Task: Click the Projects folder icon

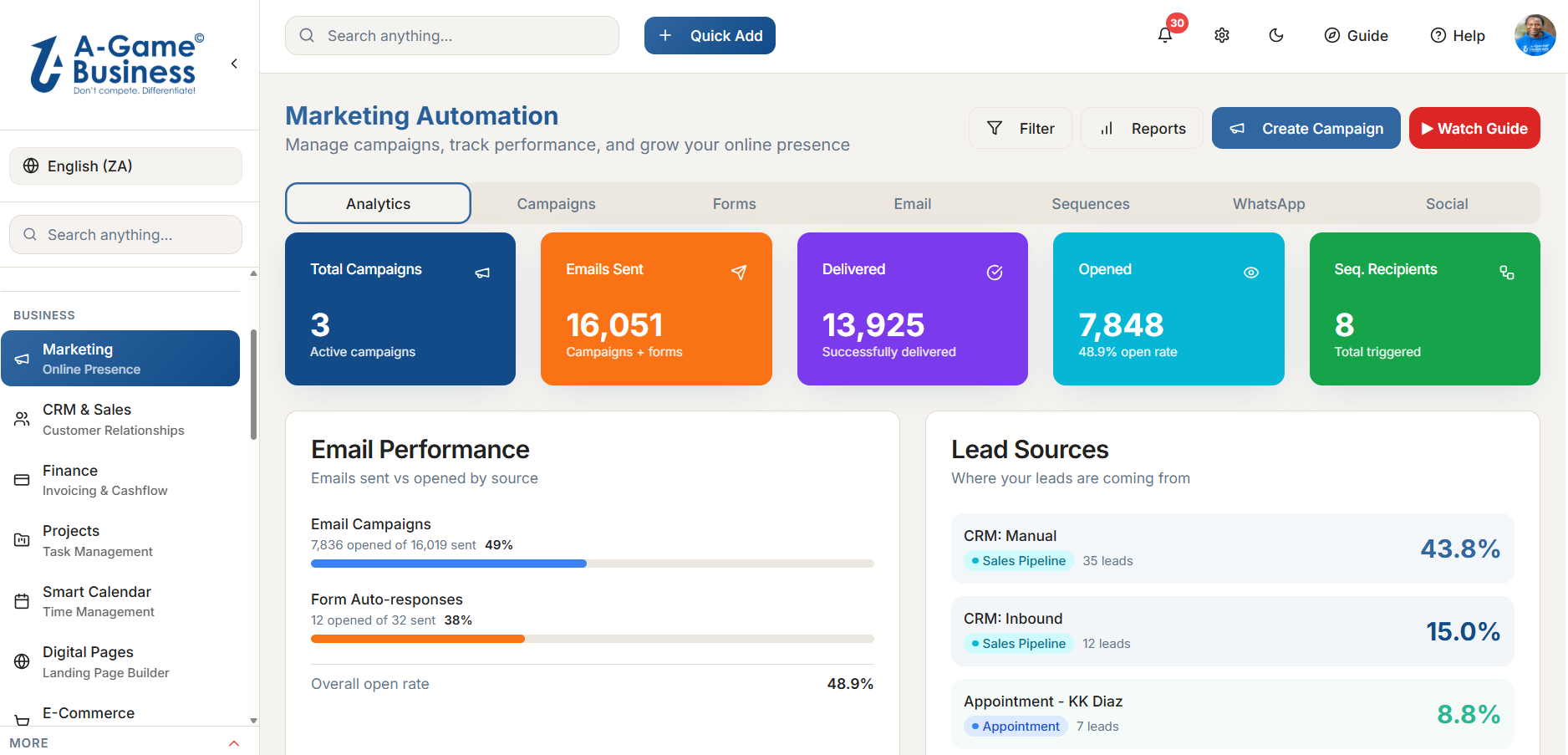Action: [x=22, y=541]
